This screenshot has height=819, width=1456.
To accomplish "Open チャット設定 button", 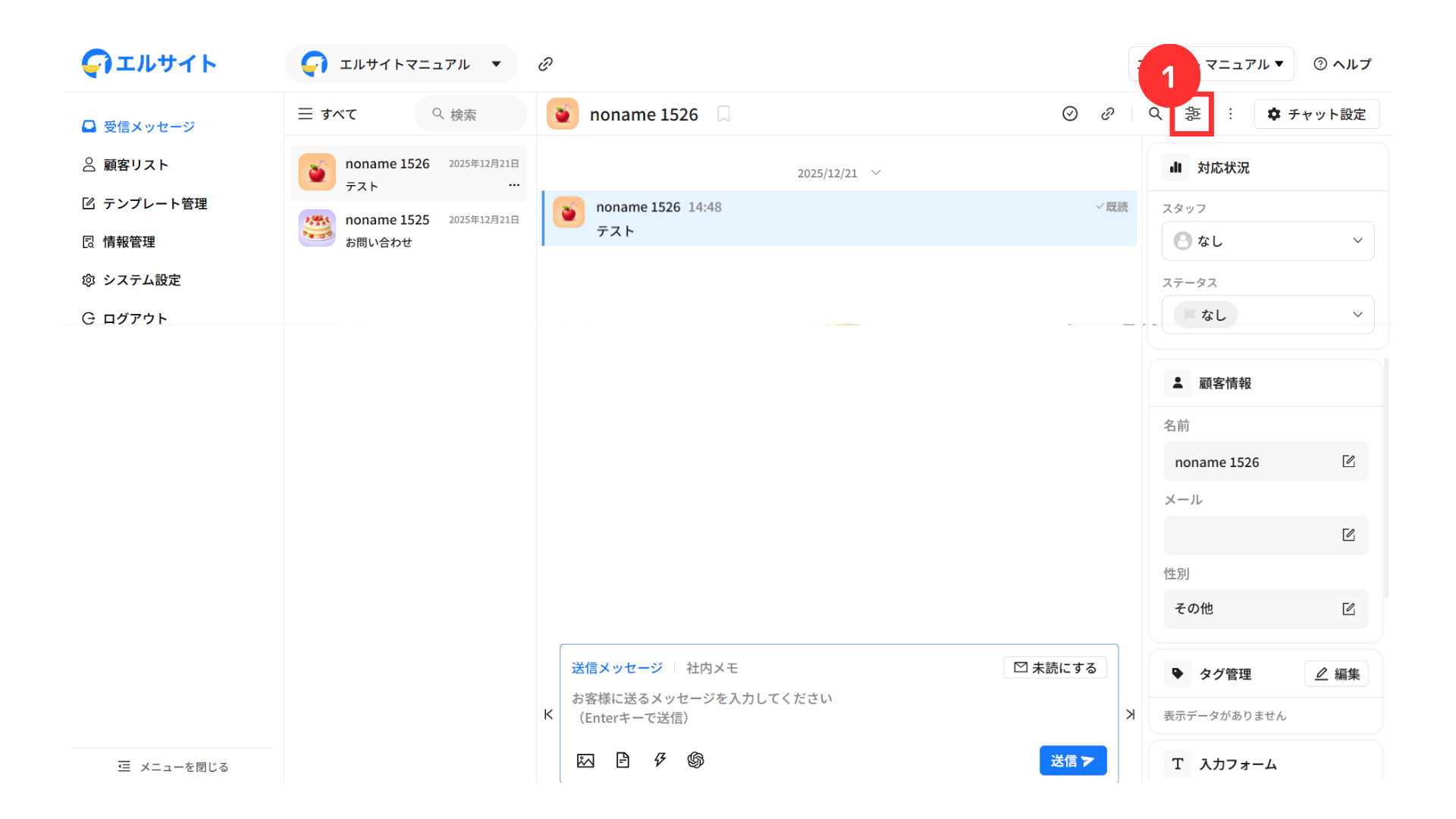I will (1316, 114).
